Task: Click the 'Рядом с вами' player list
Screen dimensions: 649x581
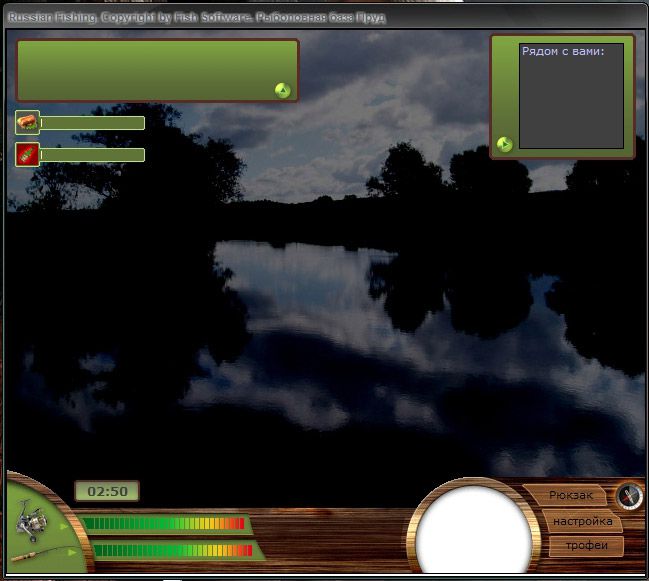Action: click(571, 96)
